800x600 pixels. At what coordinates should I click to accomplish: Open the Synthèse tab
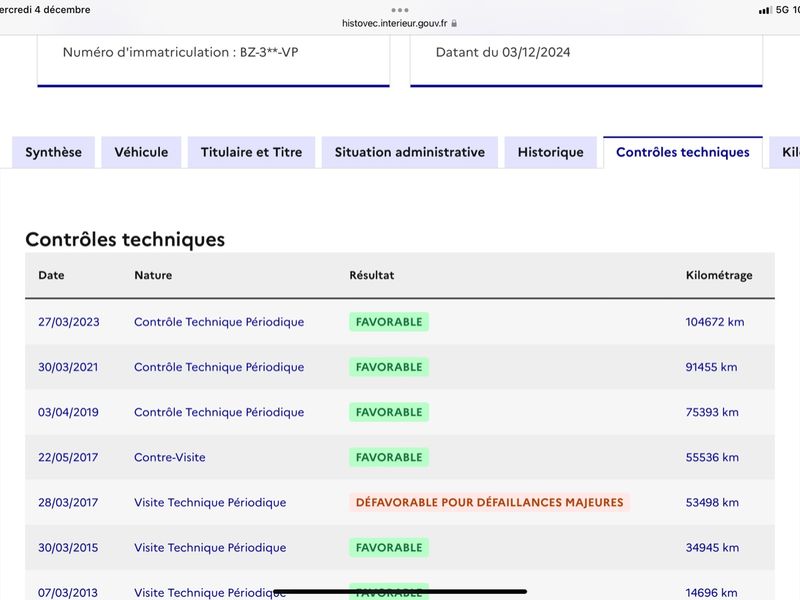point(54,152)
